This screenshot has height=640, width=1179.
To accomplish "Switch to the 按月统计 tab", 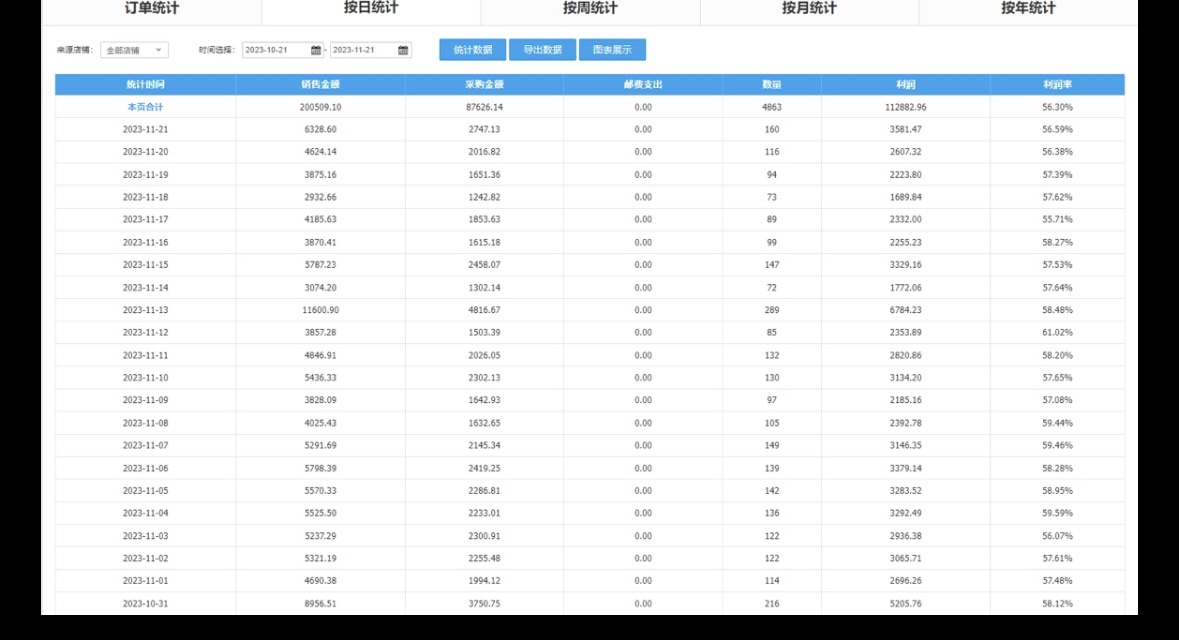I will pyautogui.click(x=808, y=10).
